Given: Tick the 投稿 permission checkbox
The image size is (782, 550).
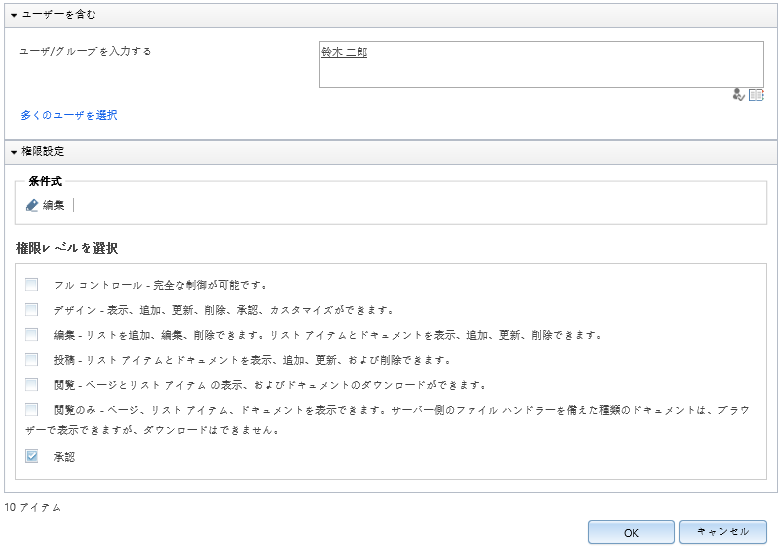Looking at the screenshot, I should point(31,360).
